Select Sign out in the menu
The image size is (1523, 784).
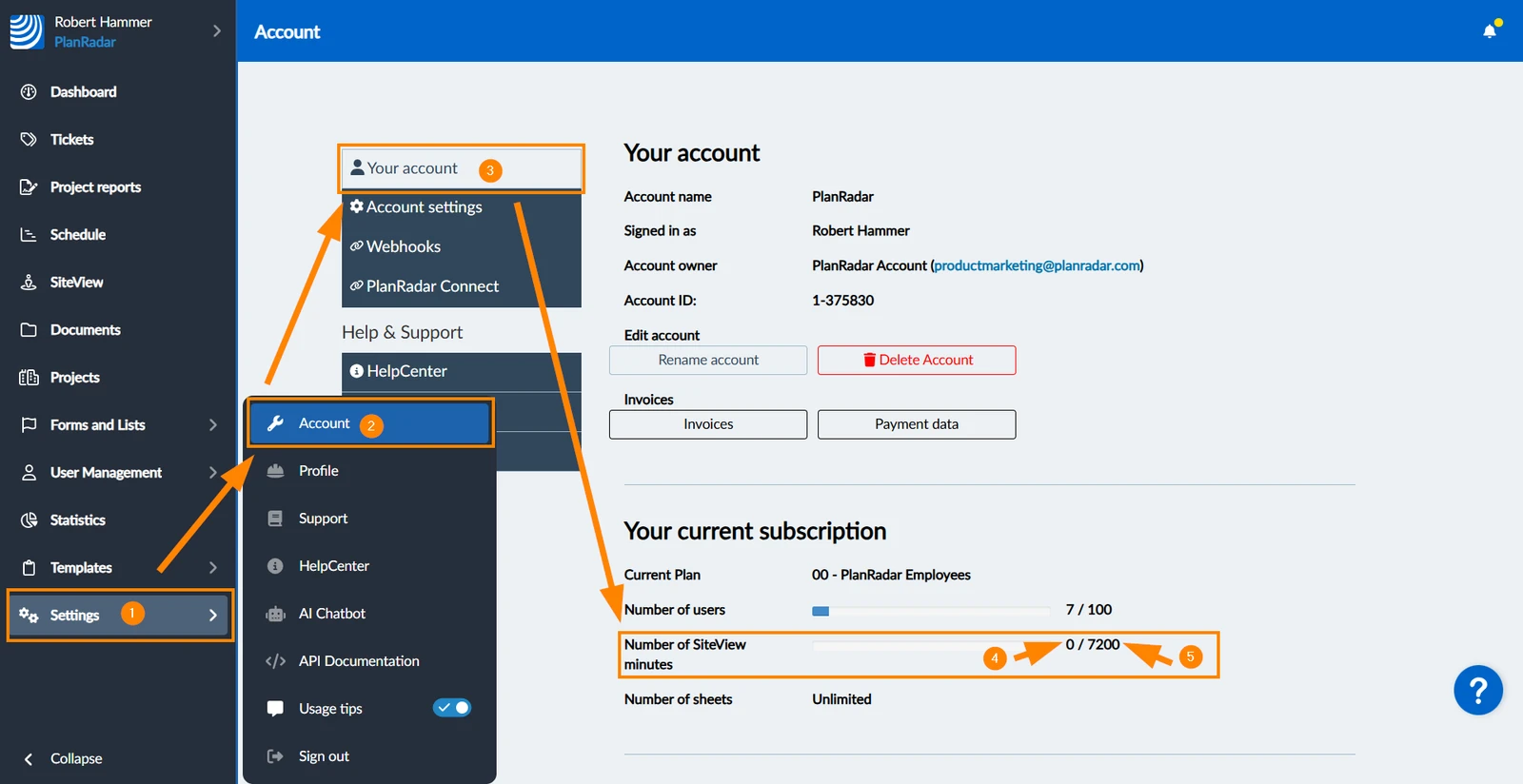(x=324, y=756)
